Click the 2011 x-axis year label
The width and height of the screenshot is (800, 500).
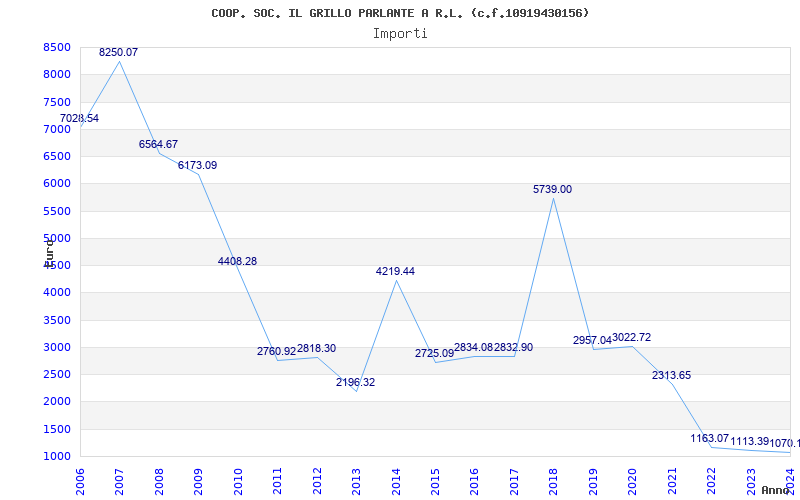click(278, 482)
